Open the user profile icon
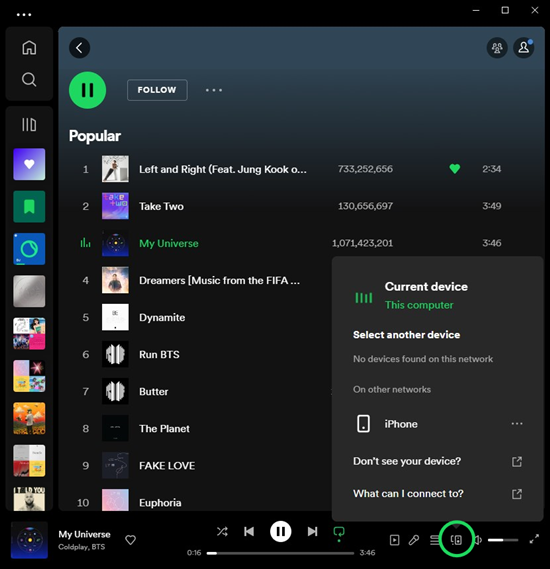This screenshot has height=569, width=550. [524, 48]
